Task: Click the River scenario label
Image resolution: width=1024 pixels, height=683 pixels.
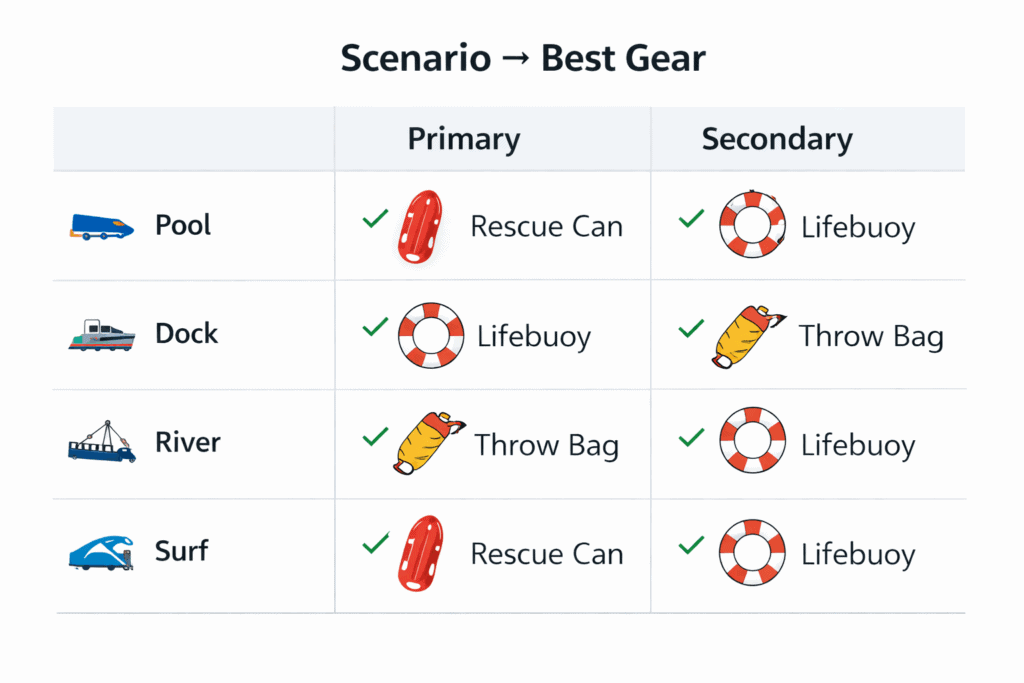Action: (x=188, y=442)
